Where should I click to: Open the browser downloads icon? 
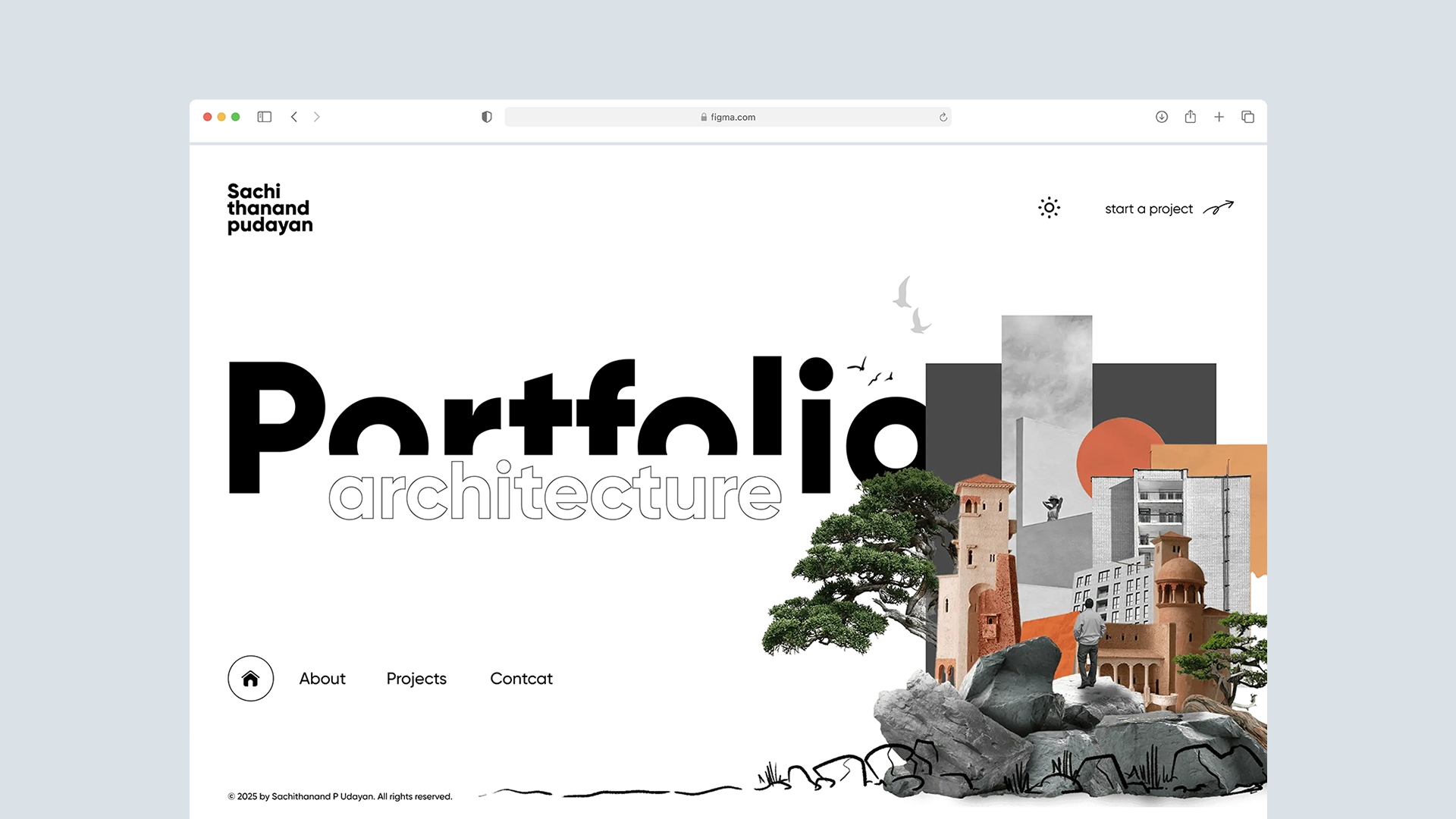[x=1161, y=117]
